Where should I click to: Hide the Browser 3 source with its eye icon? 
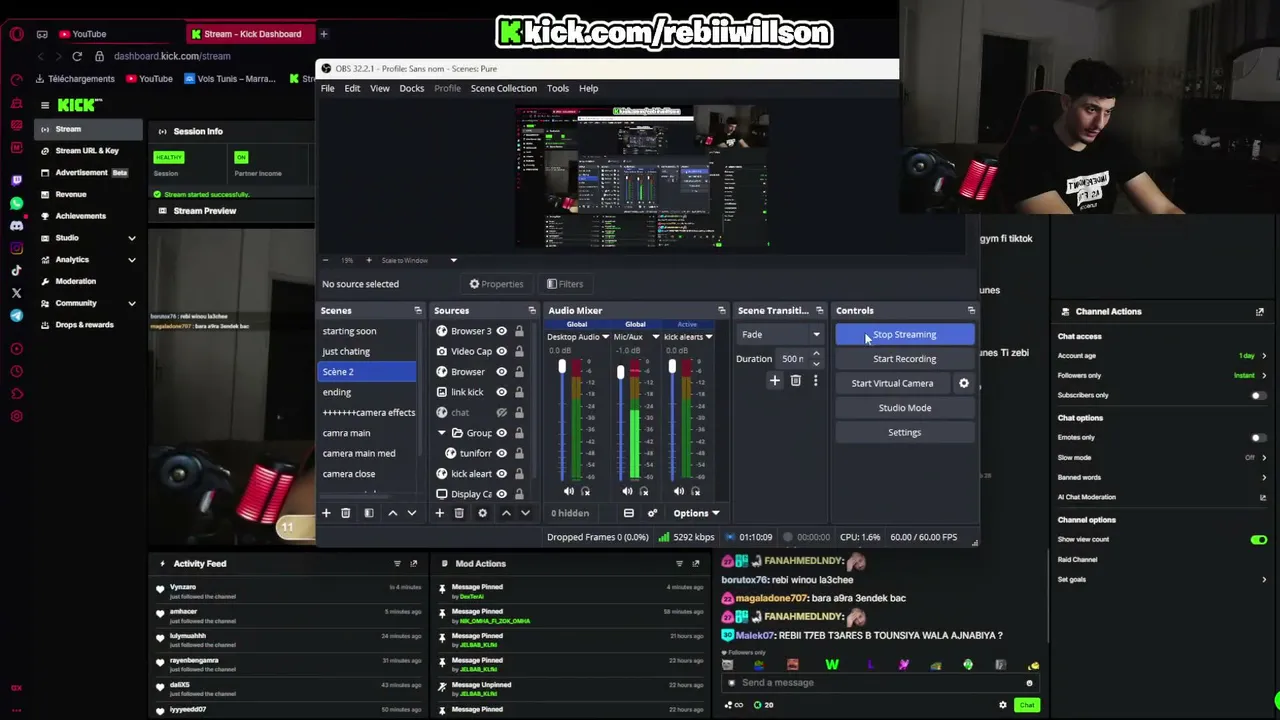(502, 331)
